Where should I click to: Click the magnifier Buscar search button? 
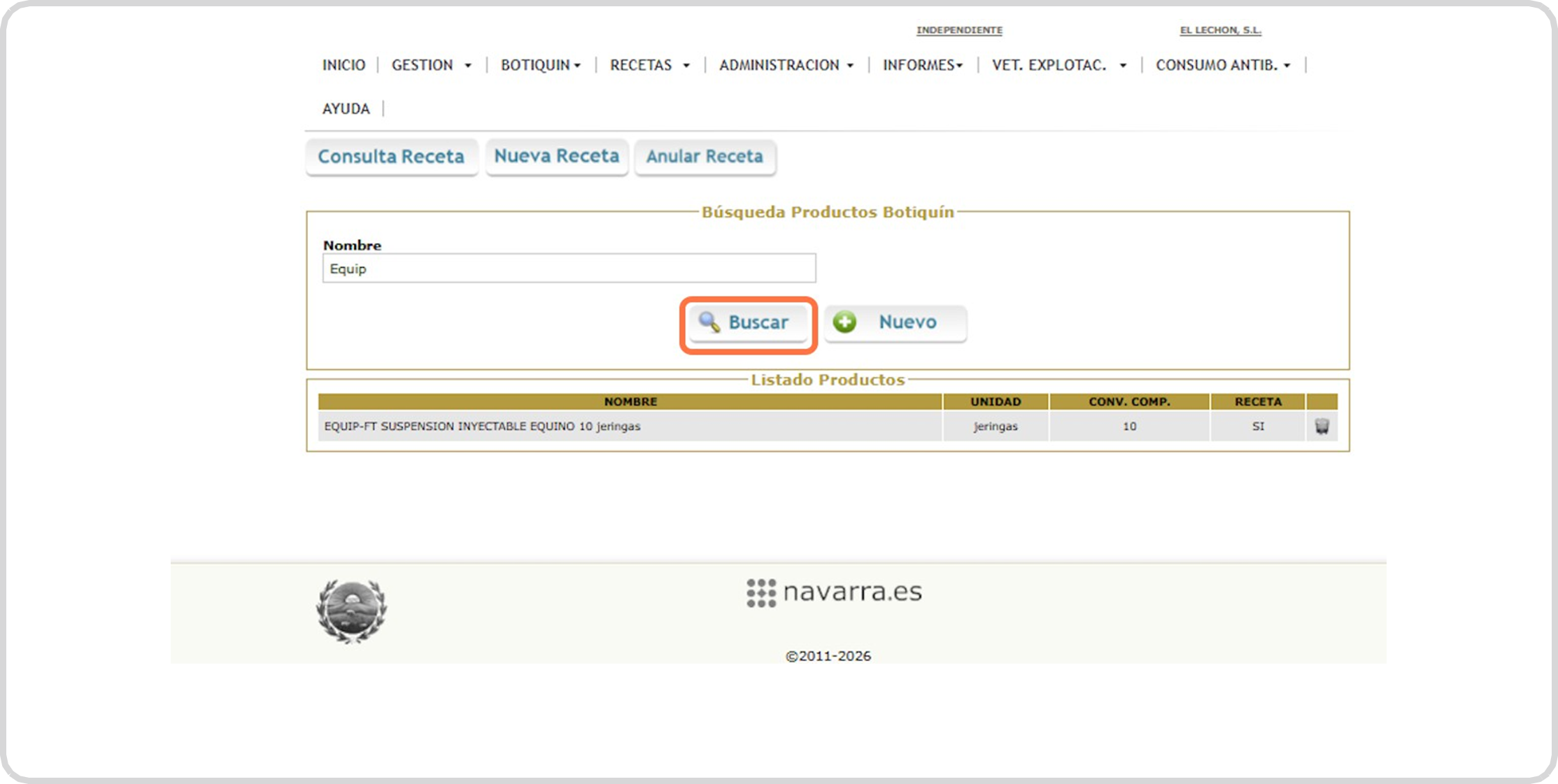[747, 322]
